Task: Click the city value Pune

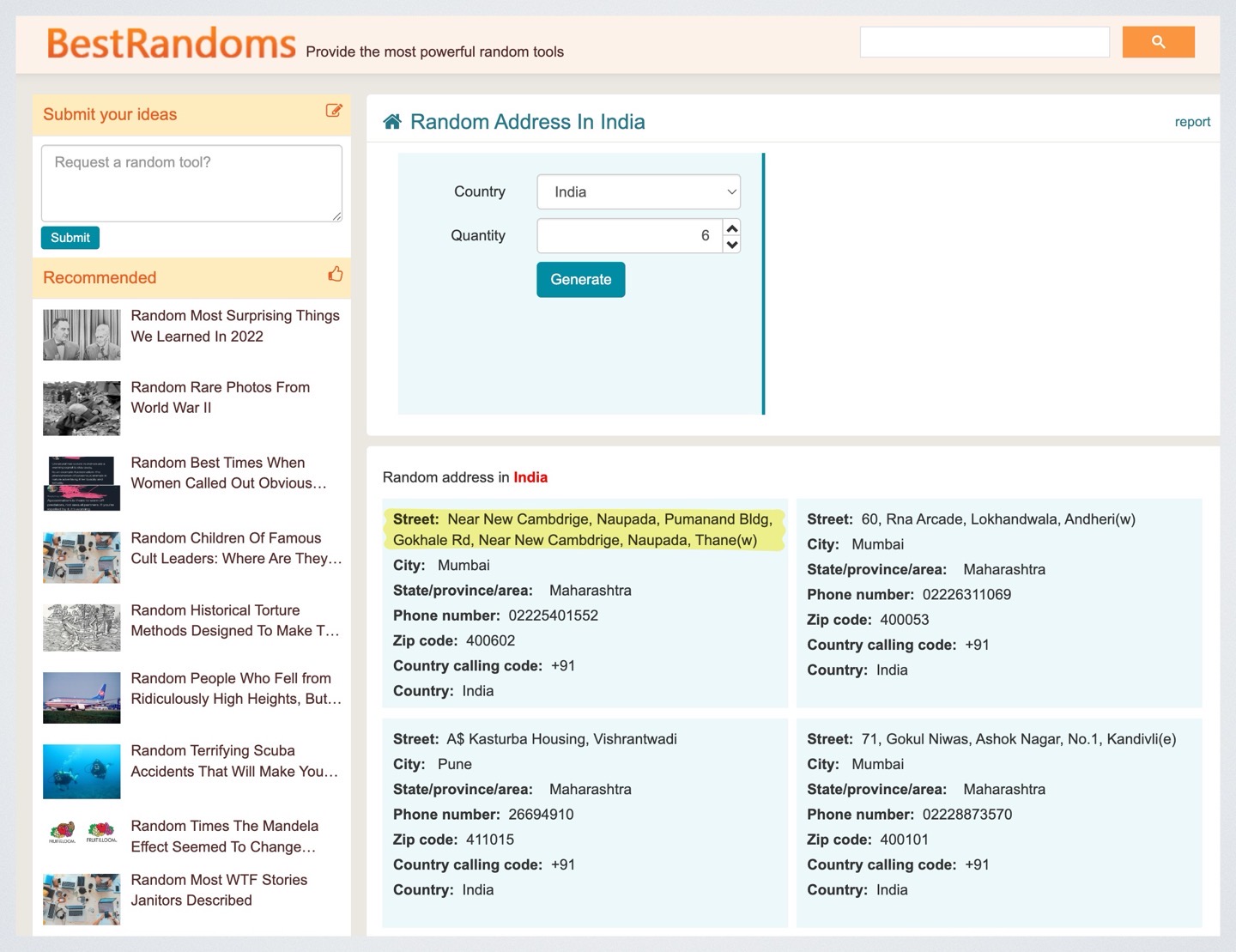Action: 455,764
